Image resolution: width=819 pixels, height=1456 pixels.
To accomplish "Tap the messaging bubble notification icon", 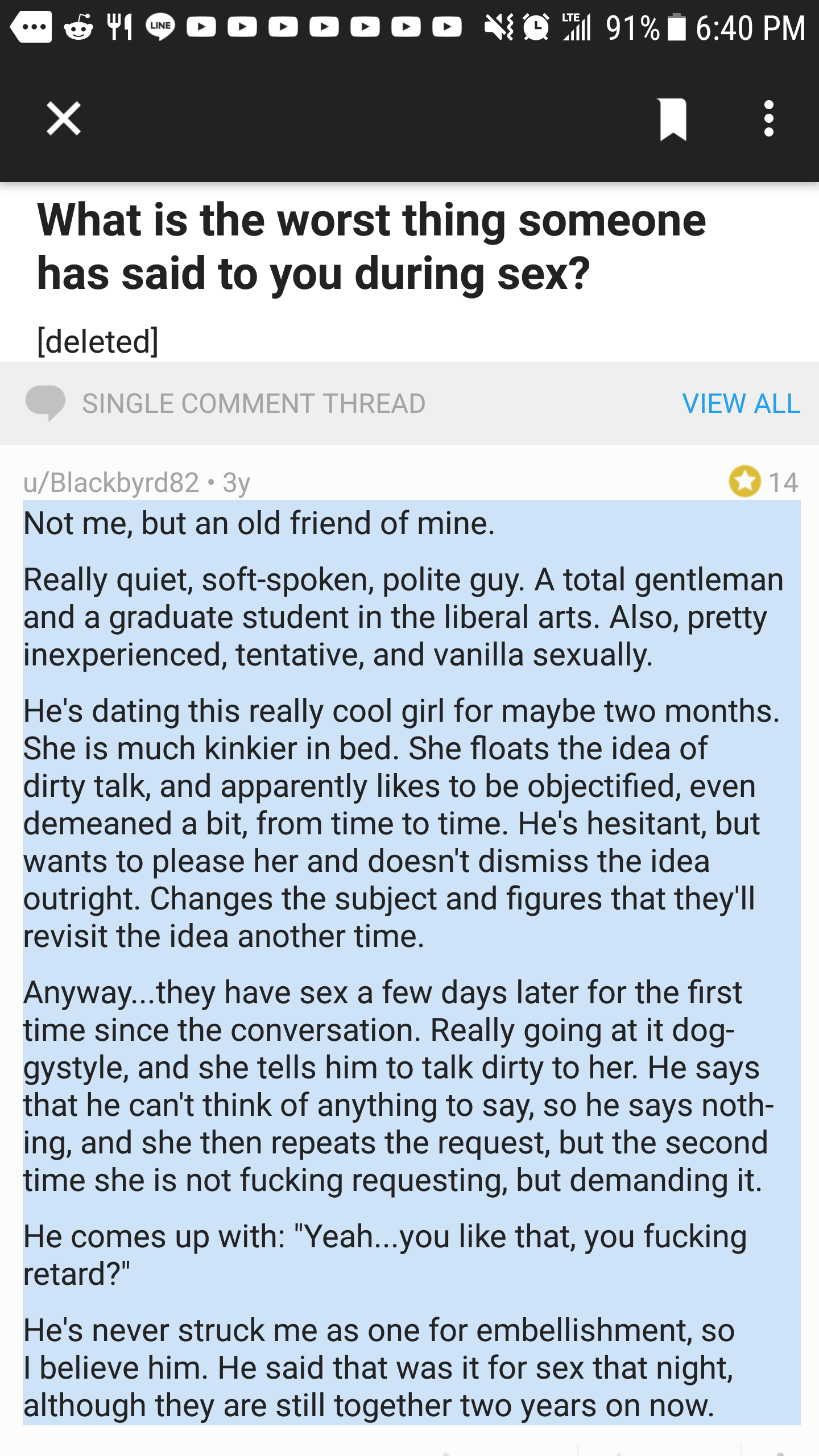I will coord(32,27).
